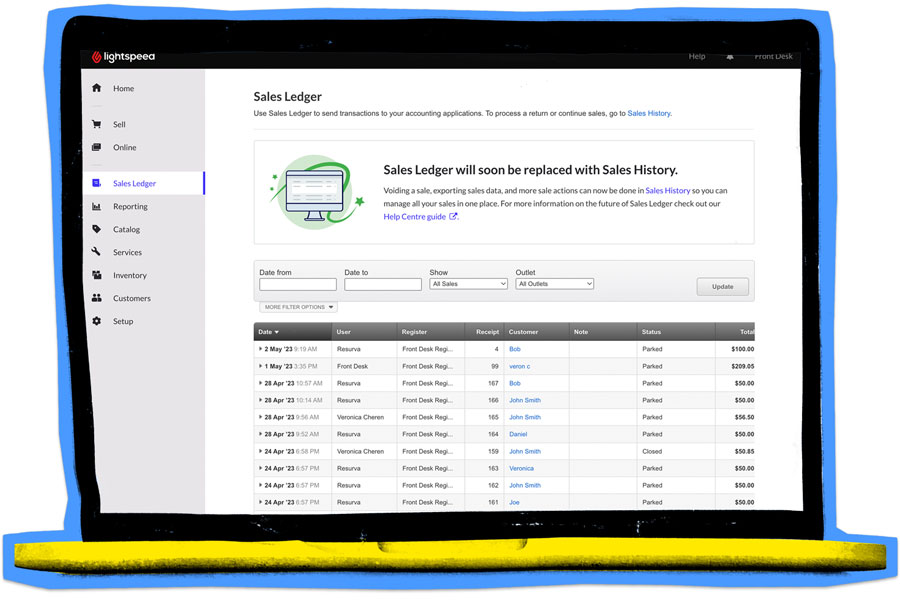
Task: Click the Closed status cell
Action: [x=652, y=452]
